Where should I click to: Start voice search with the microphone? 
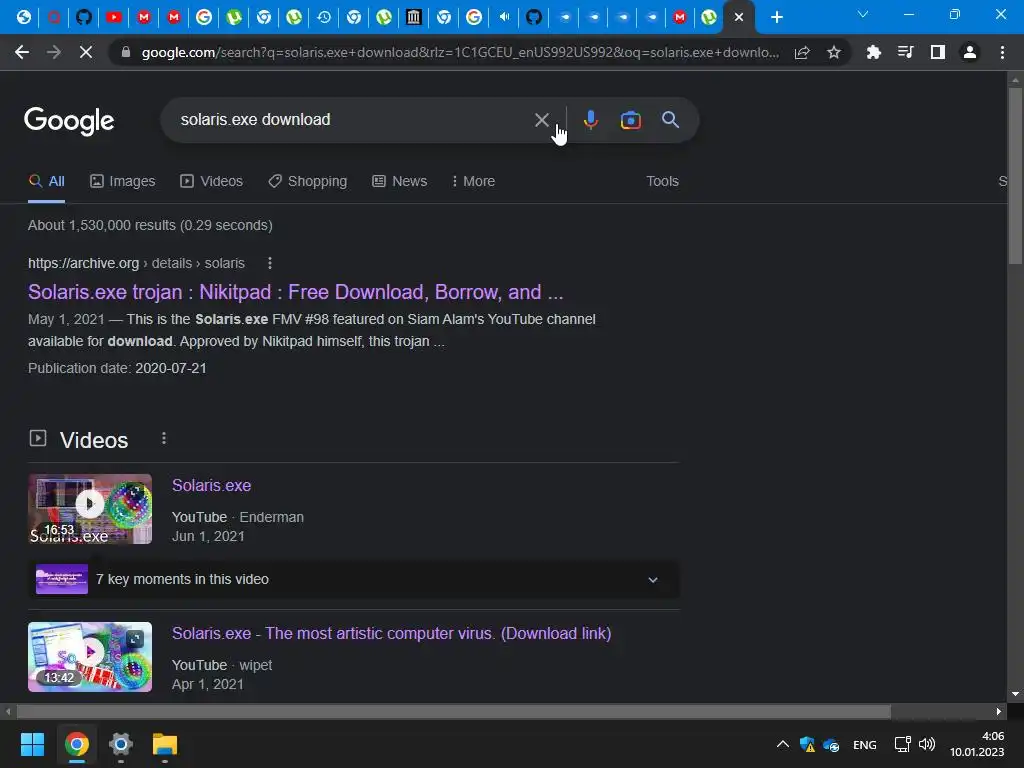(590, 120)
